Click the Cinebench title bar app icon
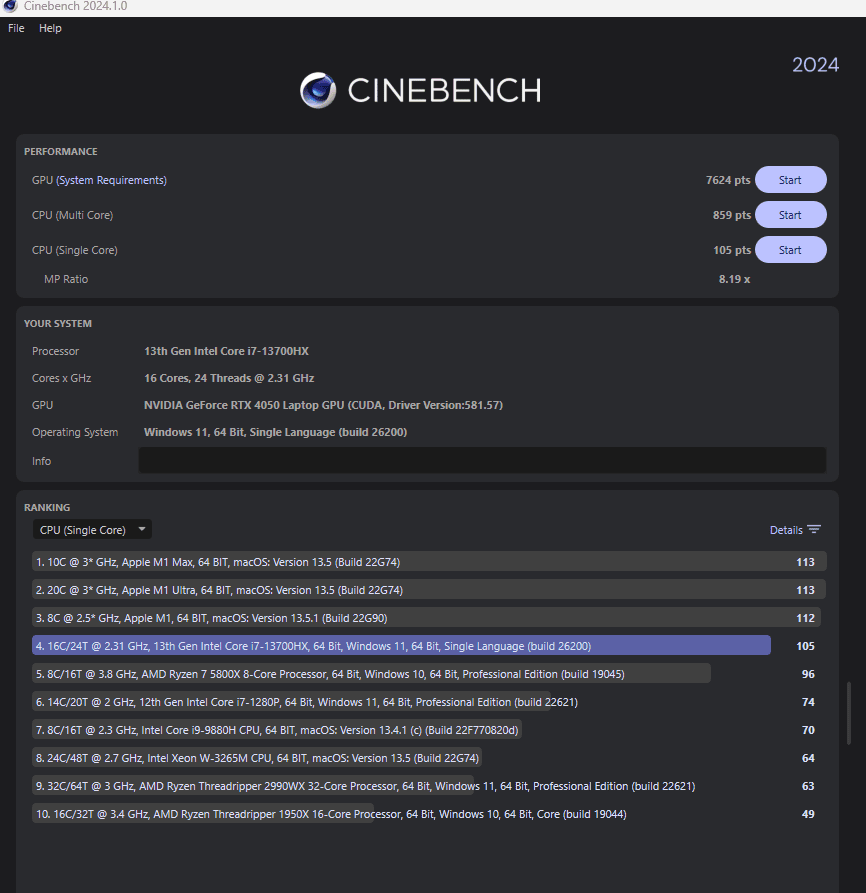The width and height of the screenshot is (866, 893). click(10, 6)
